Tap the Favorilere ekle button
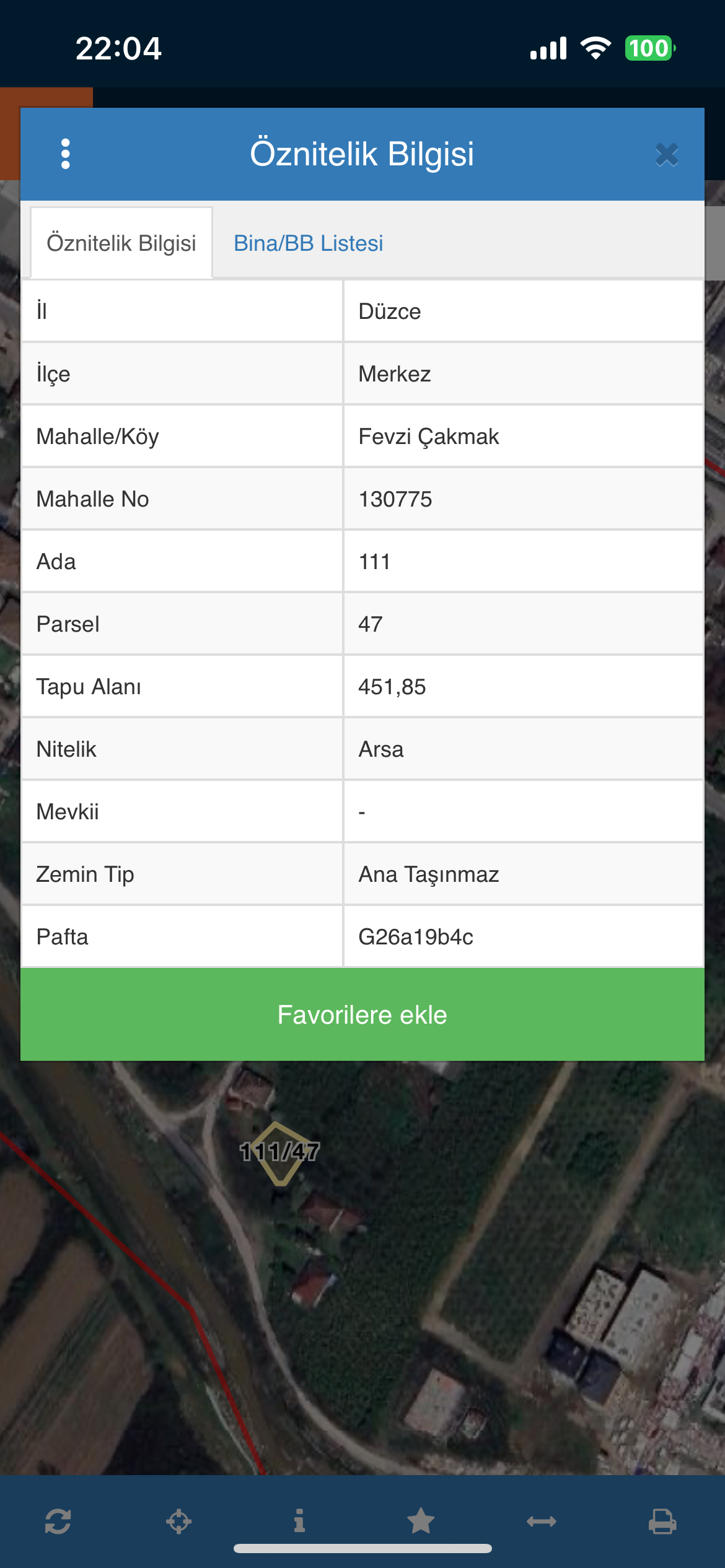Image resolution: width=725 pixels, height=1568 pixels. (362, 1015)
